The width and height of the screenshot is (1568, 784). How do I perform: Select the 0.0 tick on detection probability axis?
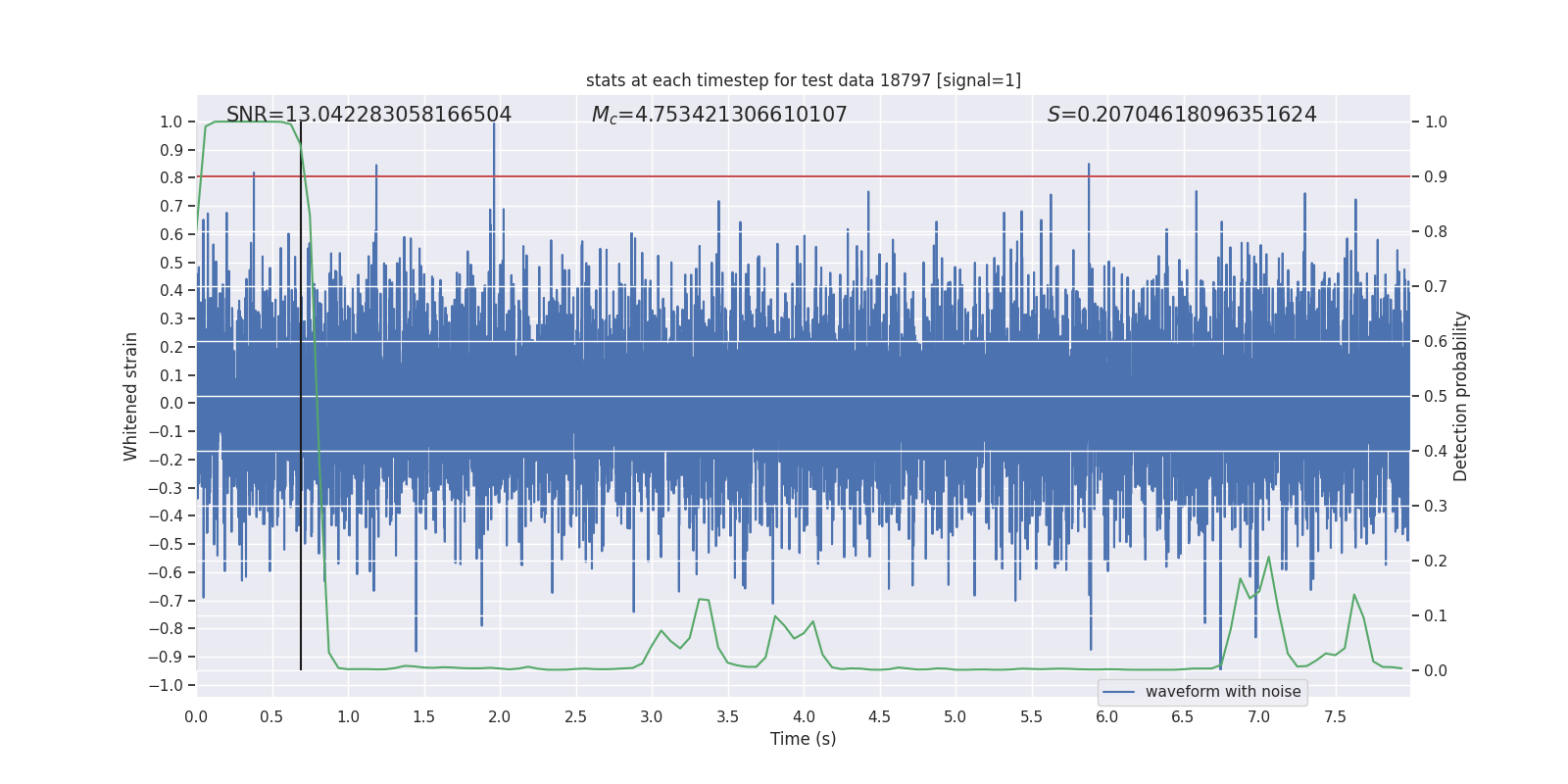[x=1436, y=671]
